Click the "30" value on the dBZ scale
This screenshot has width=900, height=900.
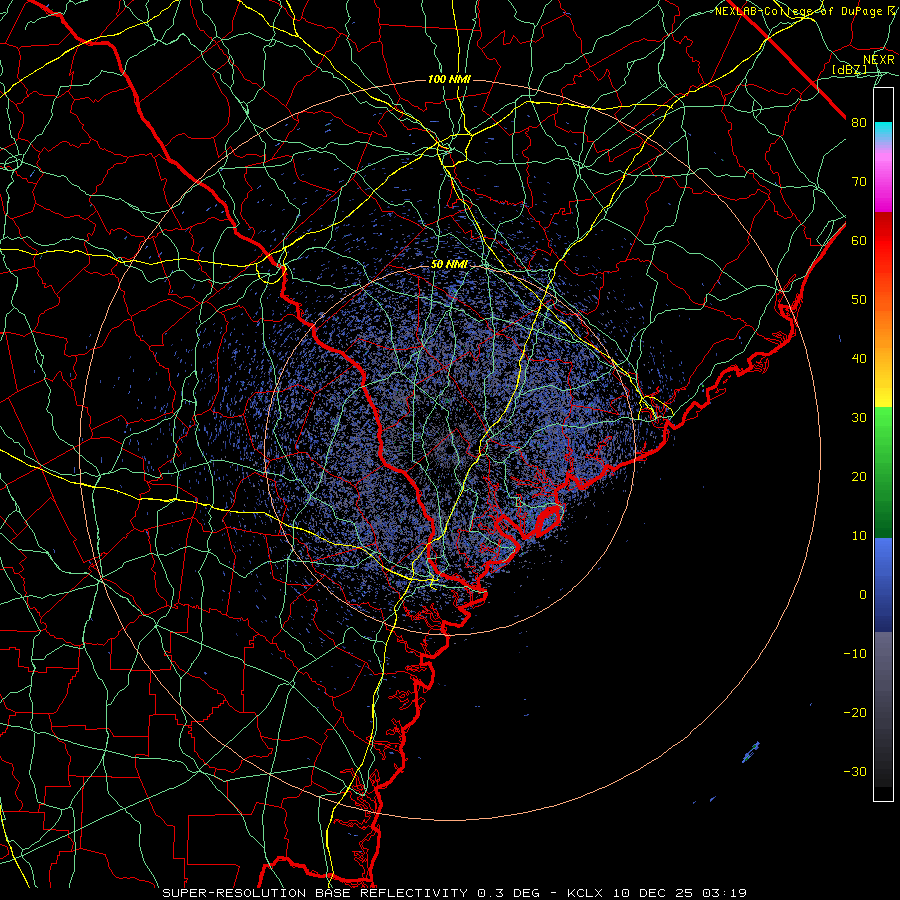tap(859, 418)
